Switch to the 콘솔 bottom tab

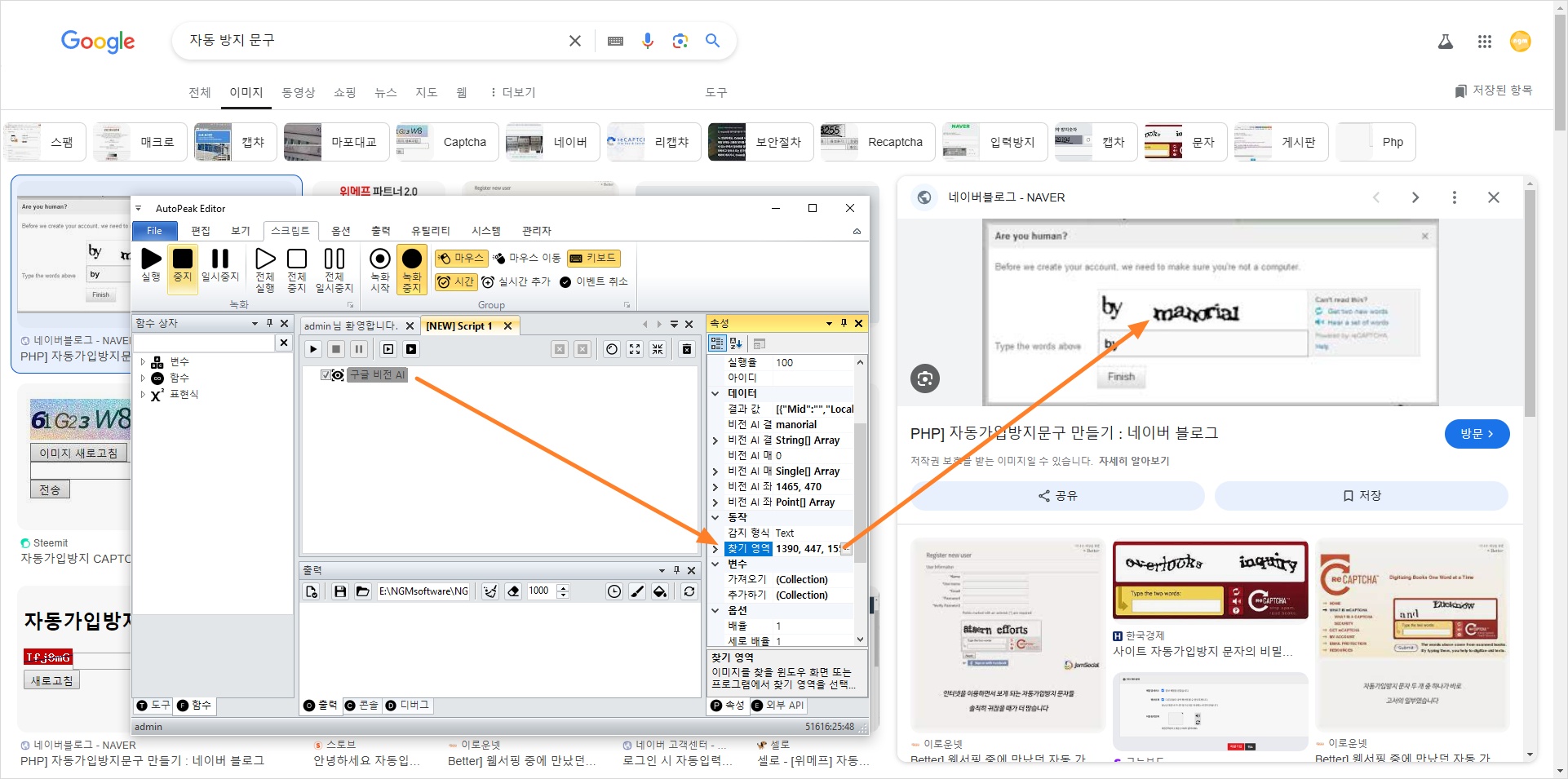click(361, 705)
